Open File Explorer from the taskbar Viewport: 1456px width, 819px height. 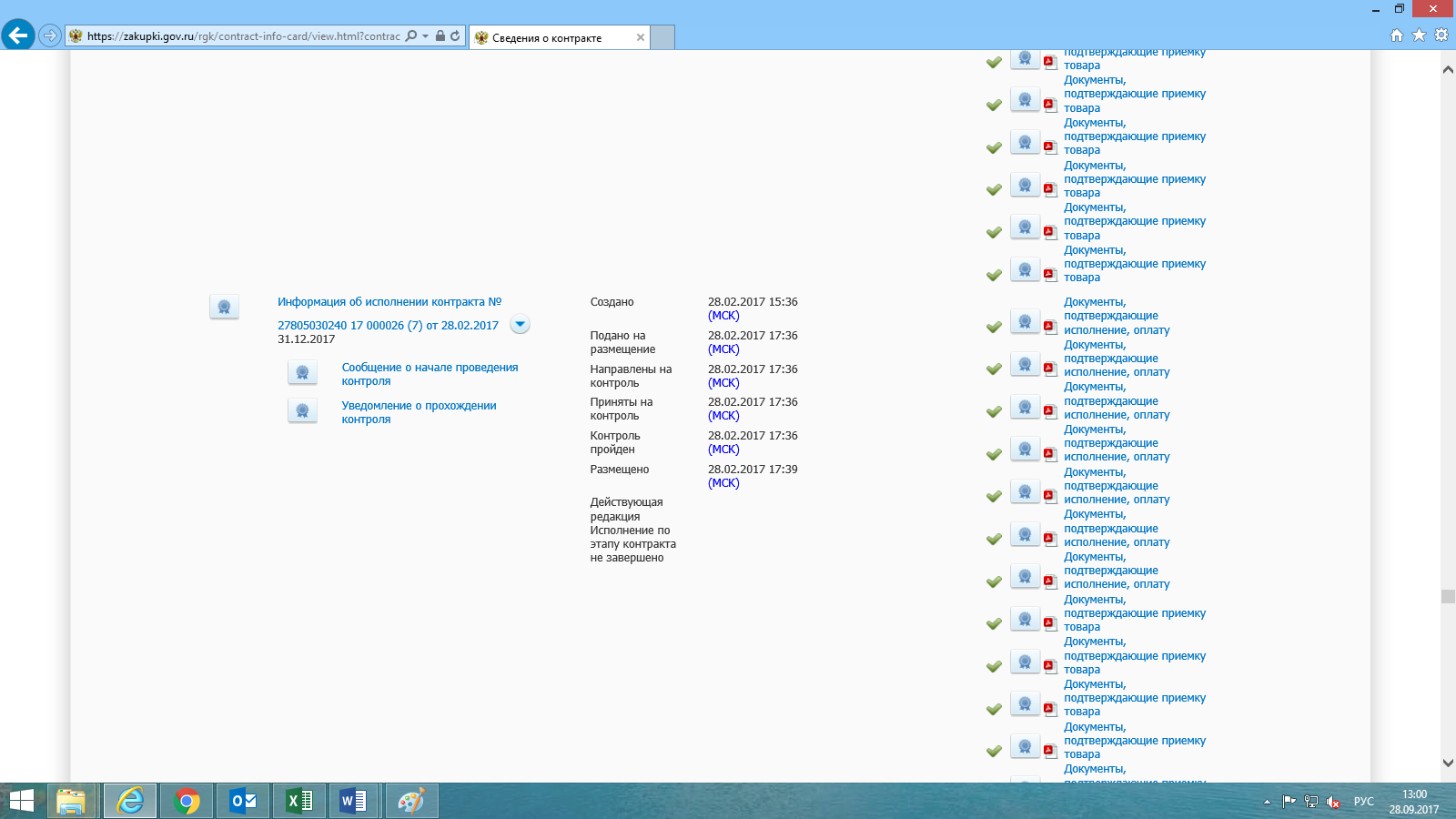tap(71, 801)
